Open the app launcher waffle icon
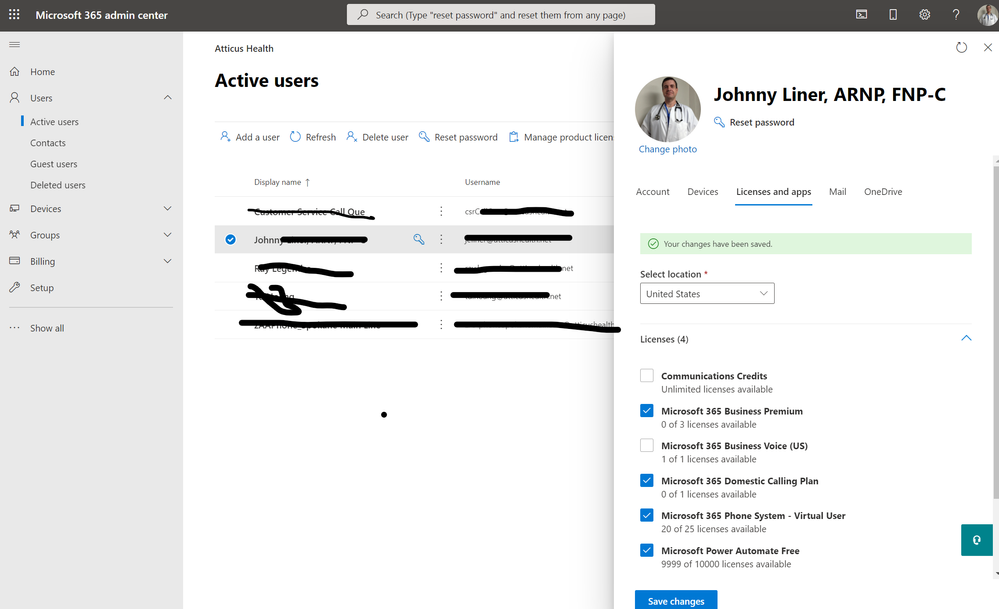999x609 pixels. (x=14, y=14)
